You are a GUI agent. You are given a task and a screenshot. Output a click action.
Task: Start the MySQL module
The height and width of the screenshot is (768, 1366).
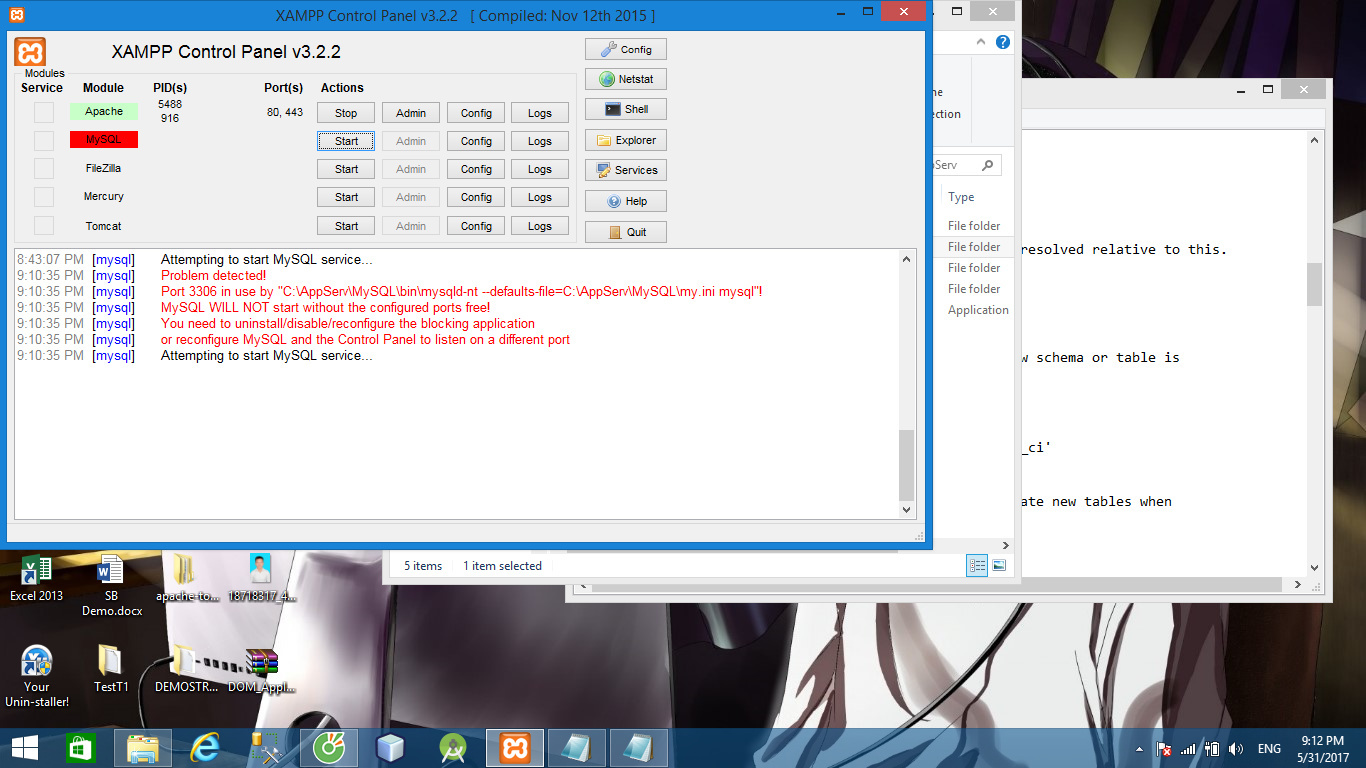[346, 141]
